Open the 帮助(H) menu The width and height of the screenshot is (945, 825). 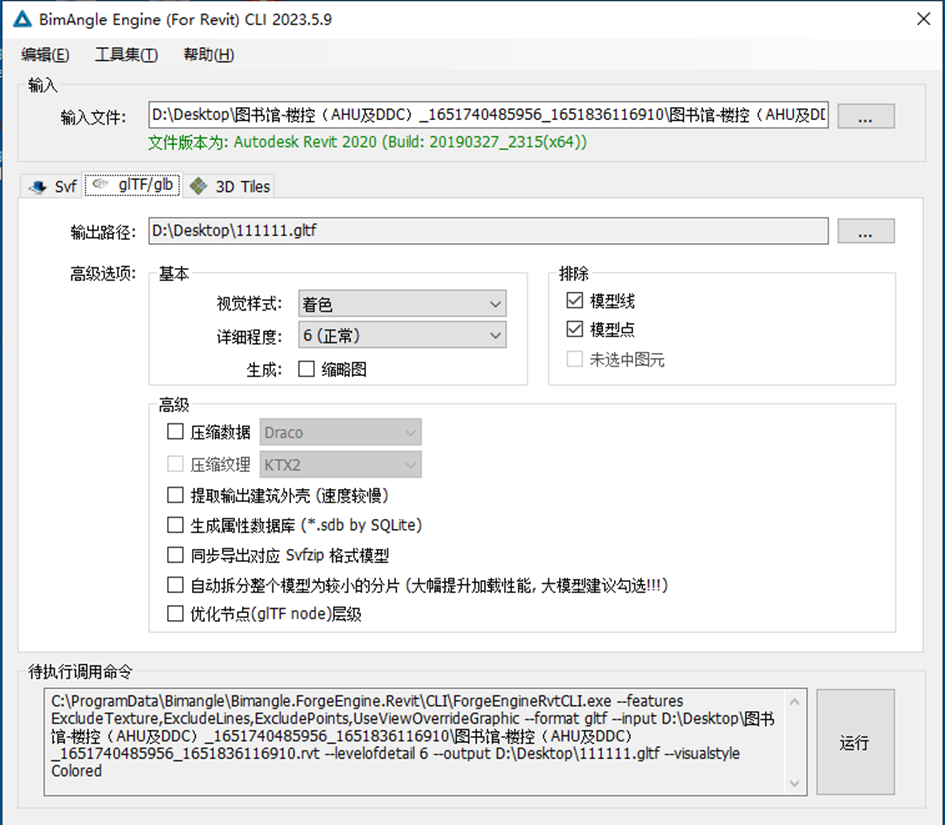coord(209,55)
